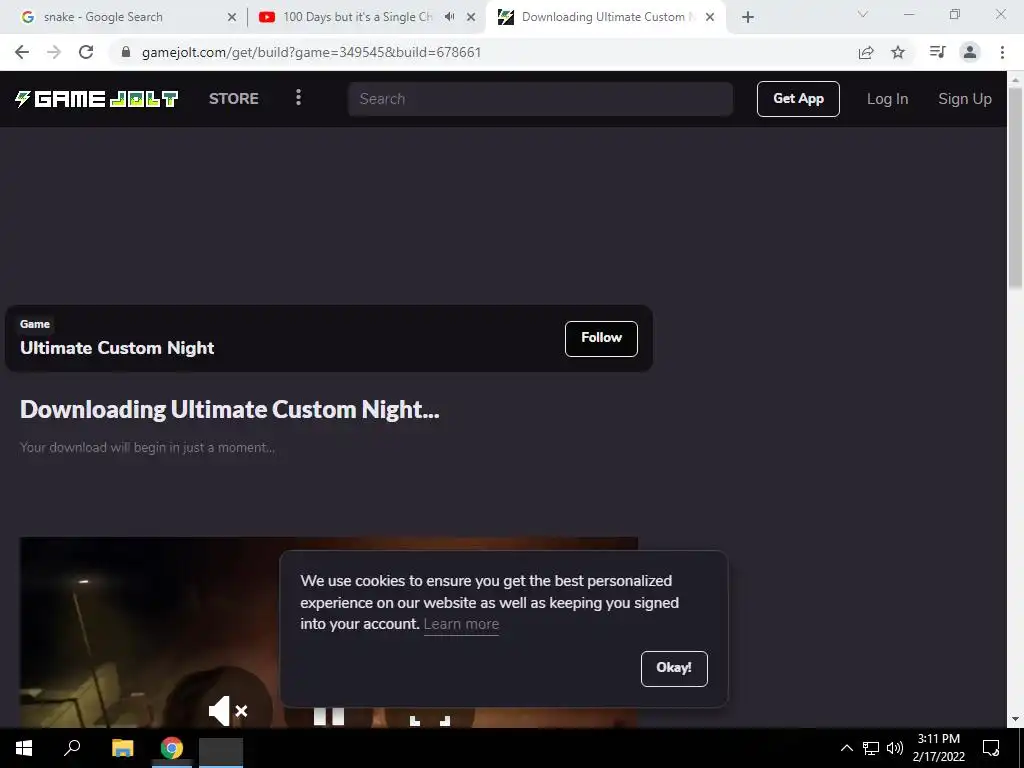1024x768 pixels.
Task: Enter fullscreen on the video
Action: pyautogui.click(x=430, y=720)
